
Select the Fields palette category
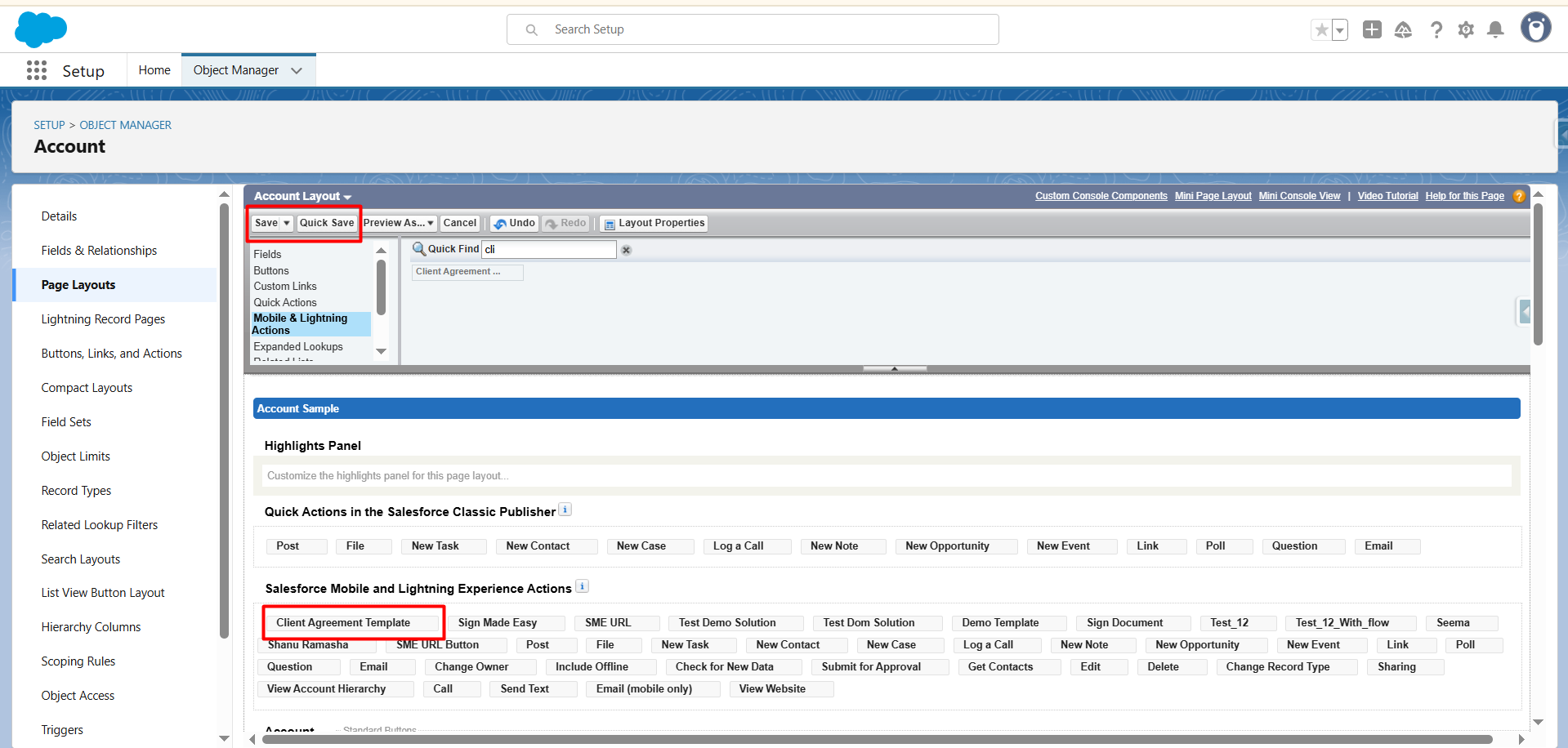tap(267, 254)
